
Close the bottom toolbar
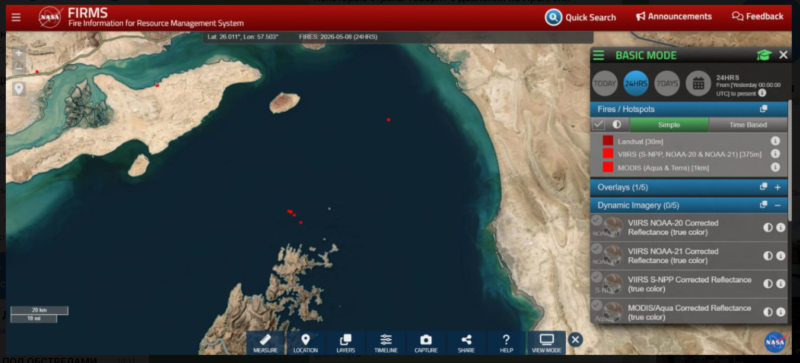pos(576,340)
